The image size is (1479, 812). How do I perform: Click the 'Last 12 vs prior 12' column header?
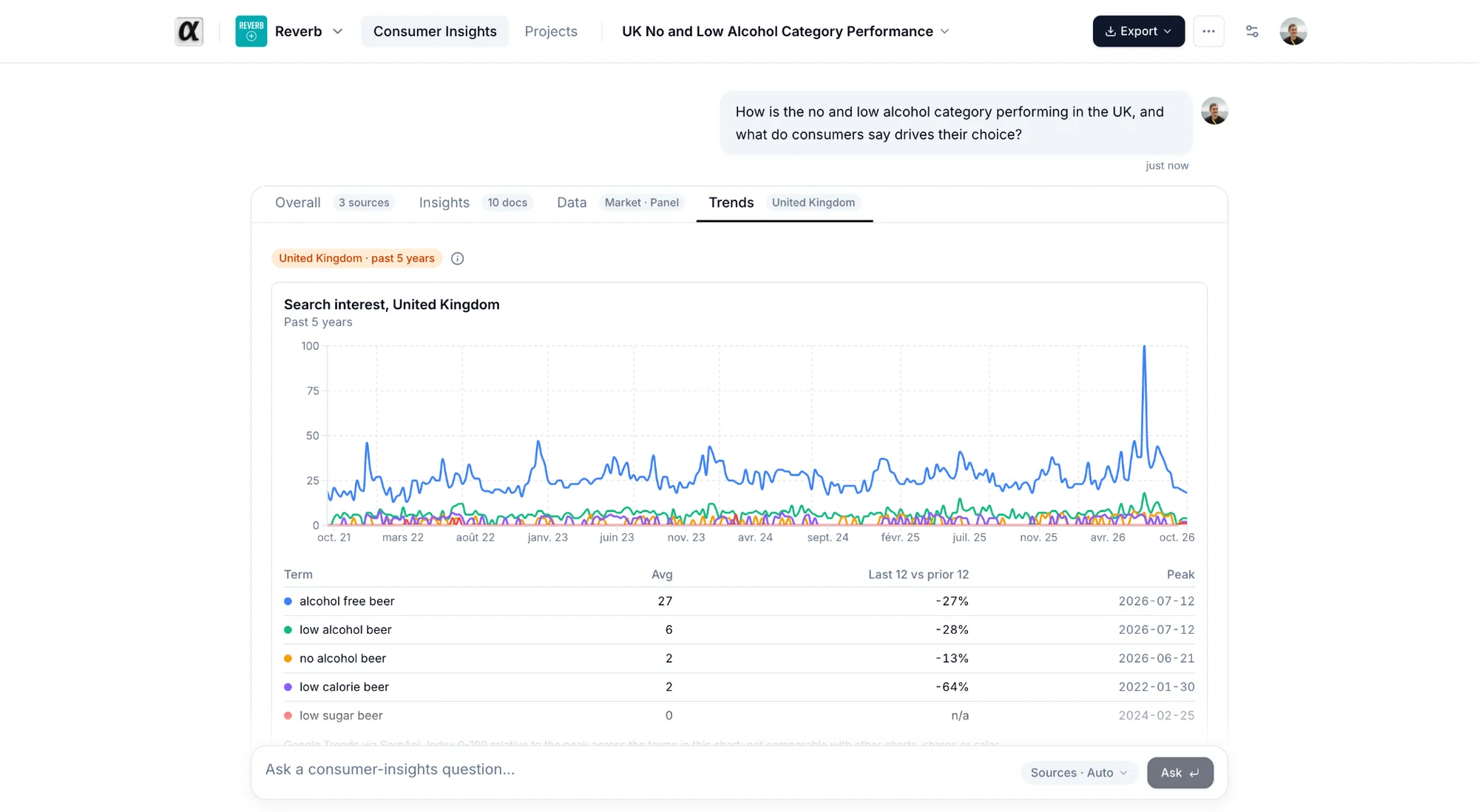coord(918,575)
